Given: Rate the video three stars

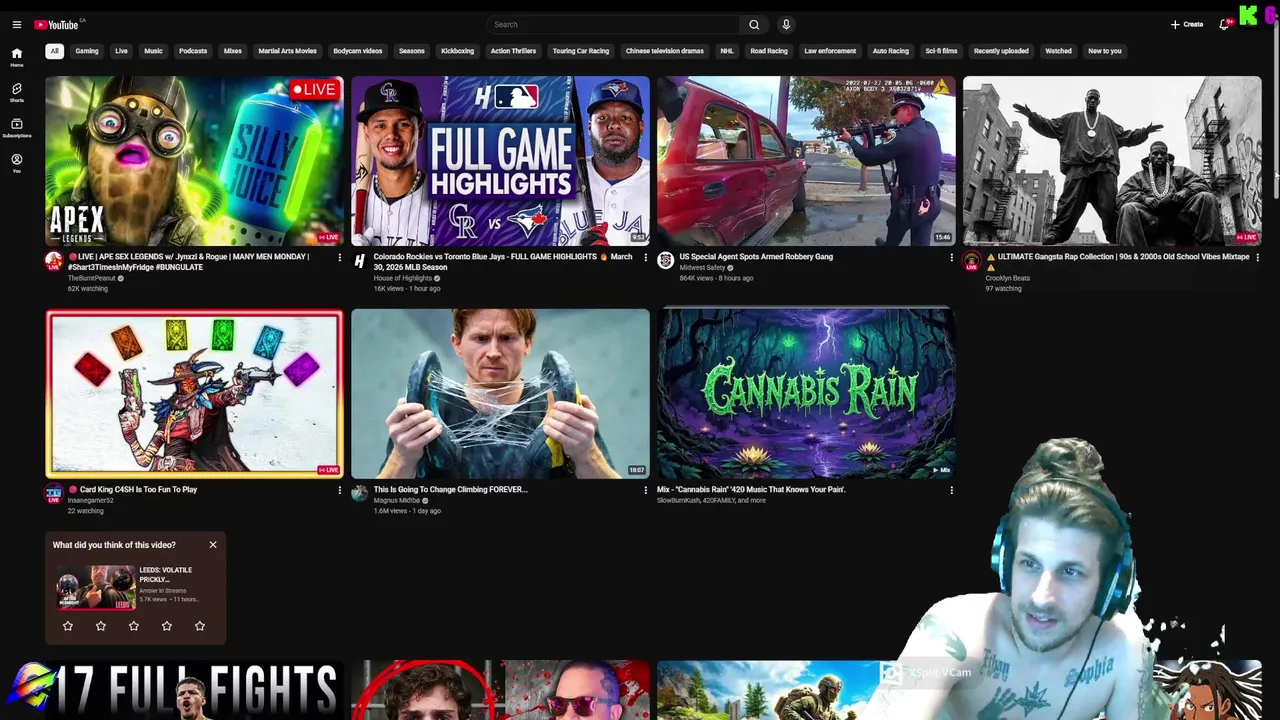Looking at the screenshot, I should 134,626.
